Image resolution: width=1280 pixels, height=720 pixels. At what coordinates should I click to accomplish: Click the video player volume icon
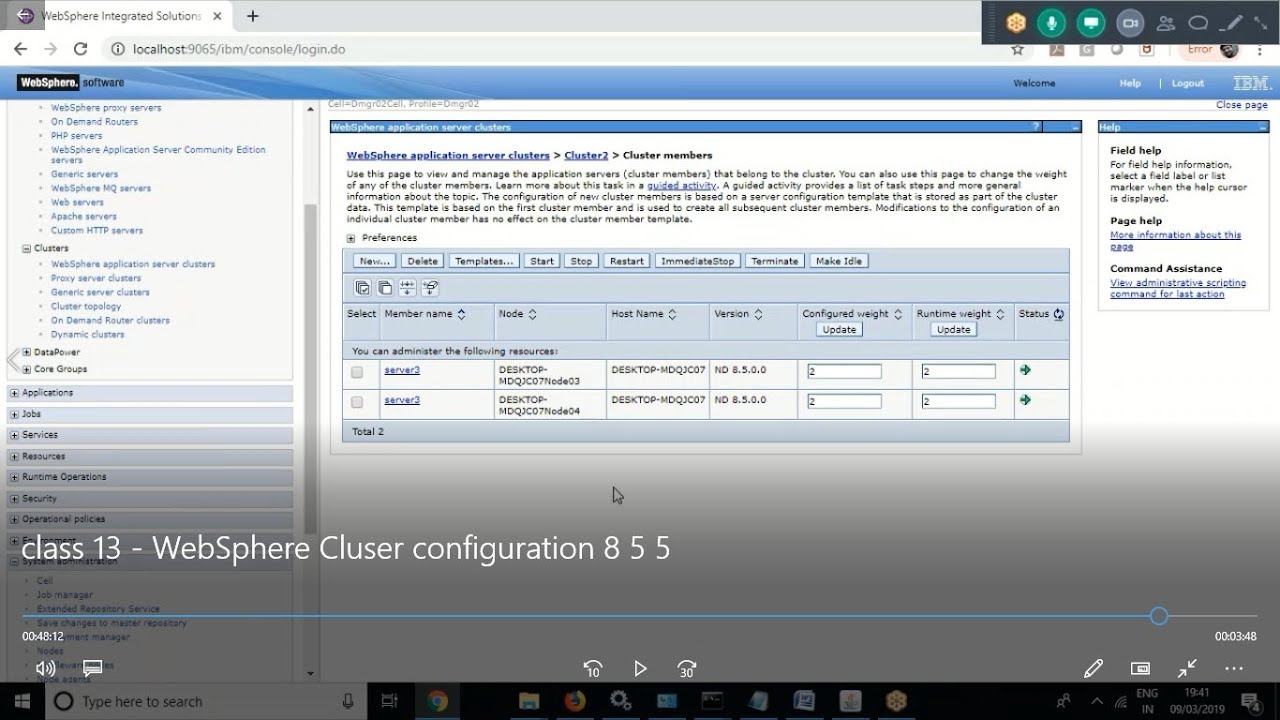point(45,668)
